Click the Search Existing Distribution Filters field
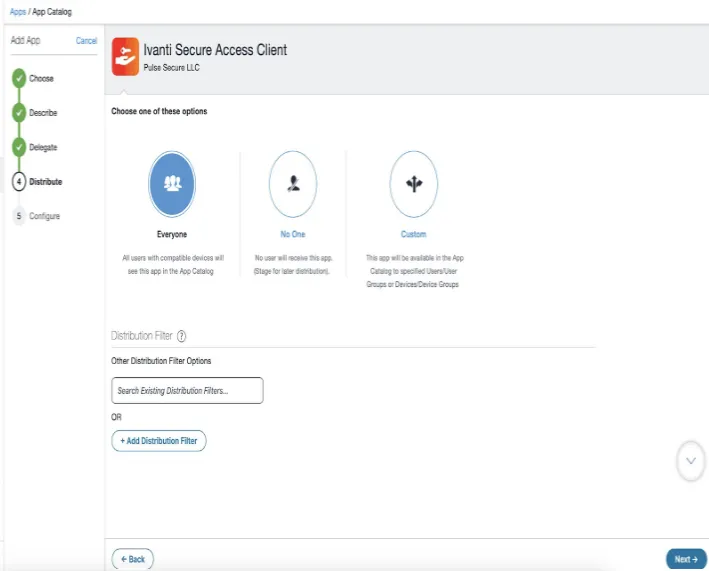This screenshot has height=571, width=709. (x=187, y=391)
